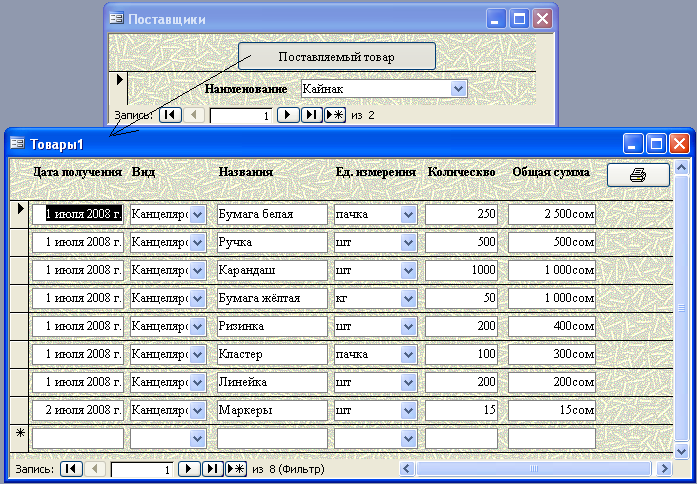Open unit dropdown for Ризинка row

[408, 326]
